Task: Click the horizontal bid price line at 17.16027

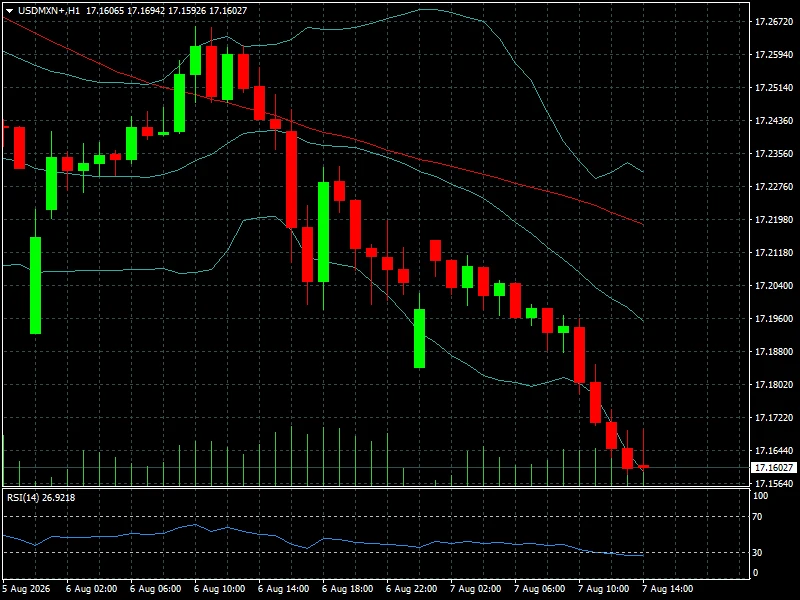Action: click(376, 467)
